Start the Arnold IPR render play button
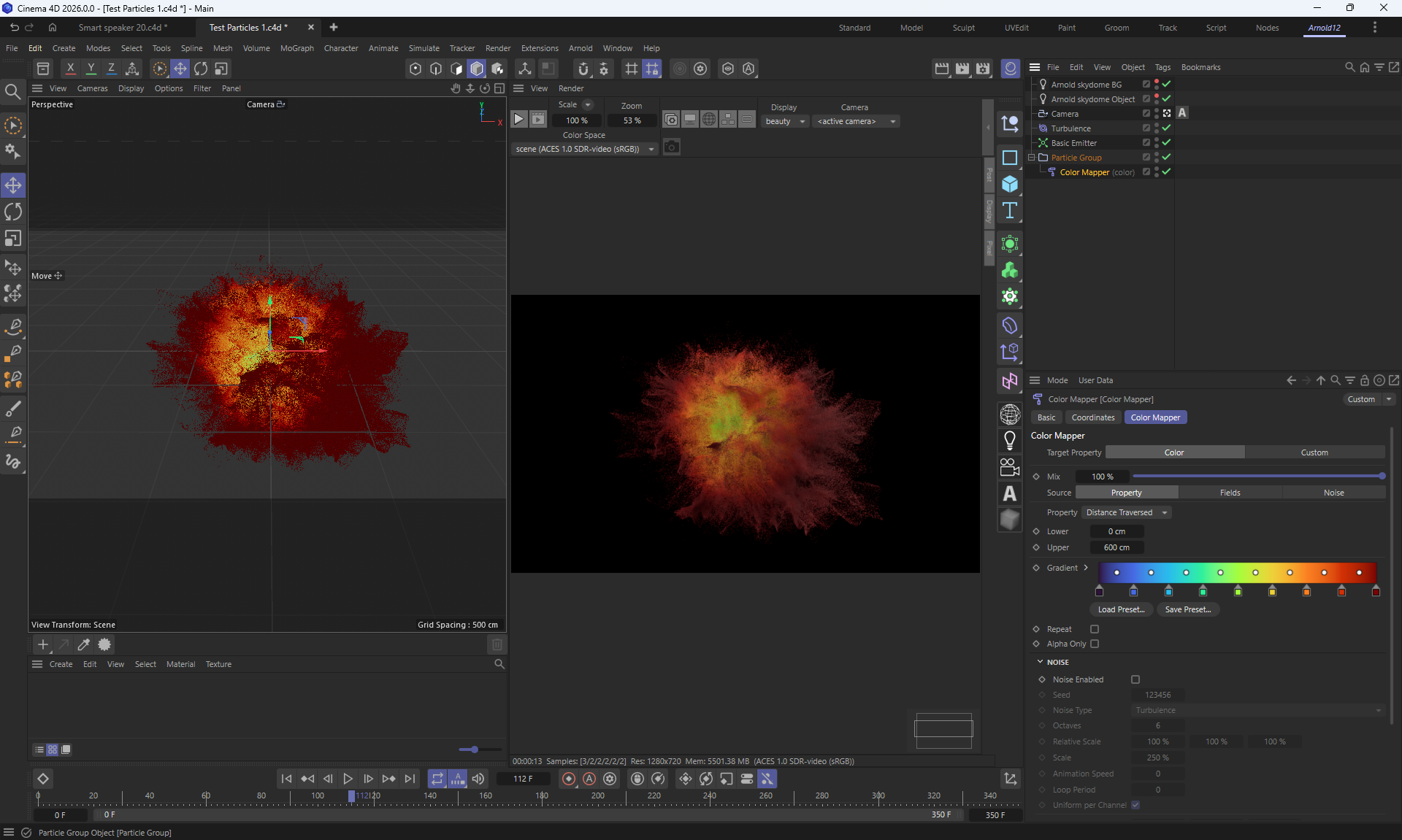Screen dimensions: 1402x840 [x=518, y=119]
